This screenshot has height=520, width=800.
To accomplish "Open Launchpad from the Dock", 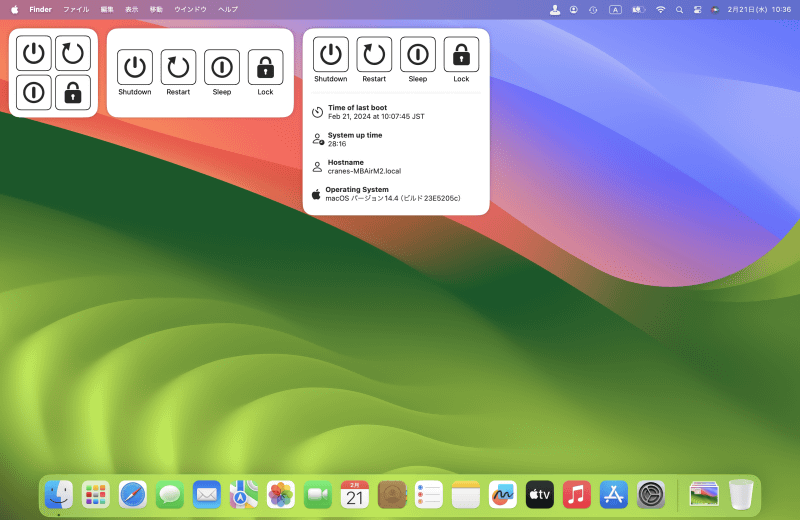I will (x=96, y=494).
